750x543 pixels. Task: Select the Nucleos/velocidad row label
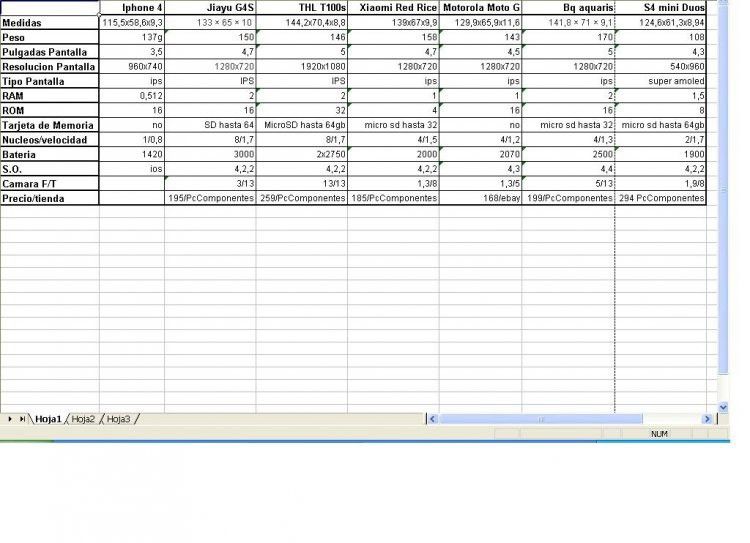coord(50,140)
